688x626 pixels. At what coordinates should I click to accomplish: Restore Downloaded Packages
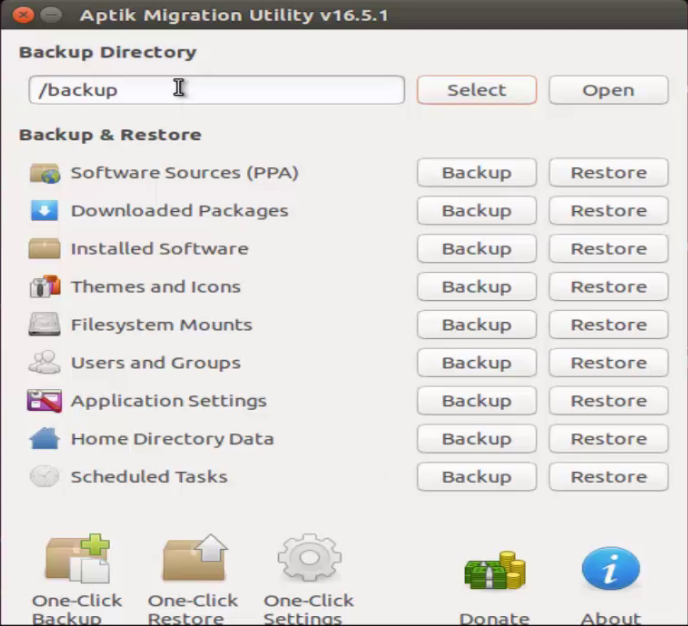(x=609, y=211)
